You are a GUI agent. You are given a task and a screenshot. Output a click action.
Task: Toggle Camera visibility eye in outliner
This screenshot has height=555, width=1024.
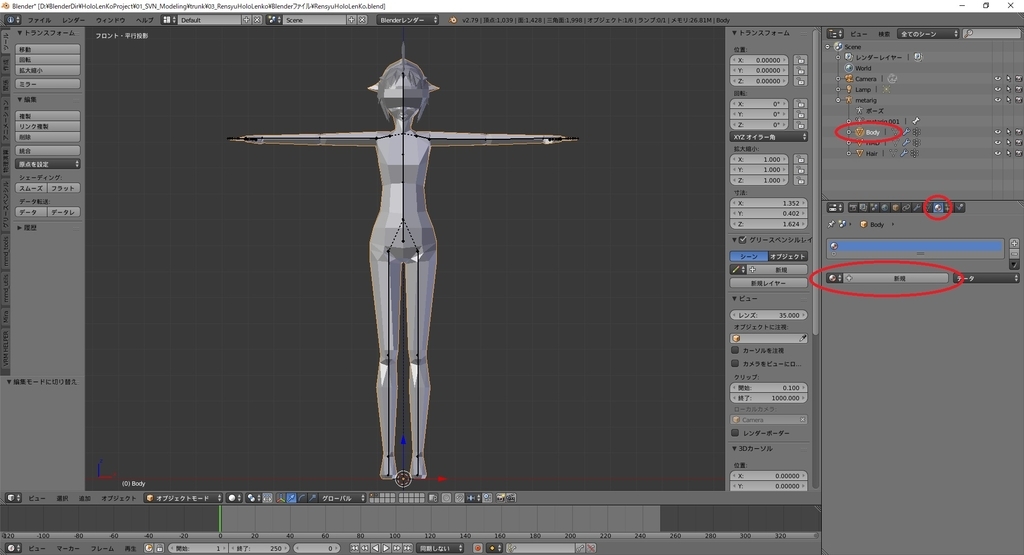click(x=997, y=78)
